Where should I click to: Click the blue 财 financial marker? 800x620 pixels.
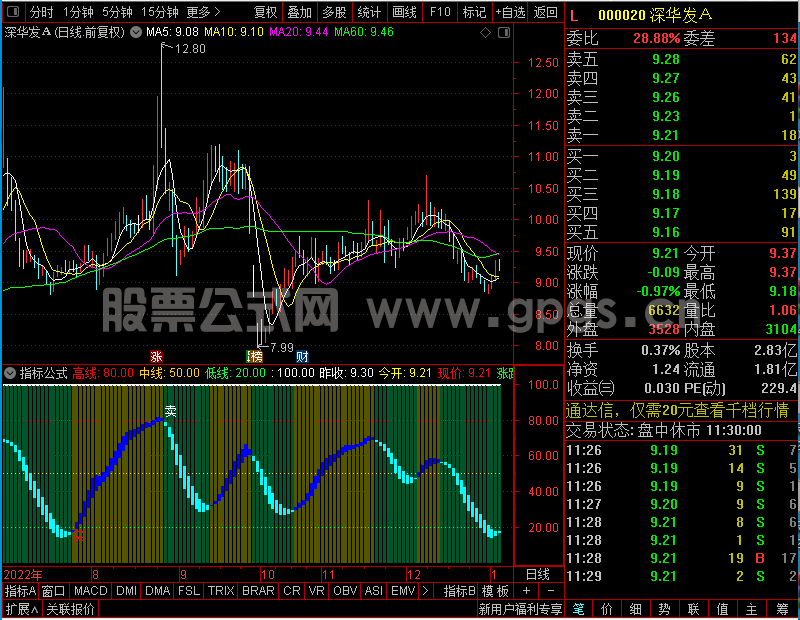(303, 356)
